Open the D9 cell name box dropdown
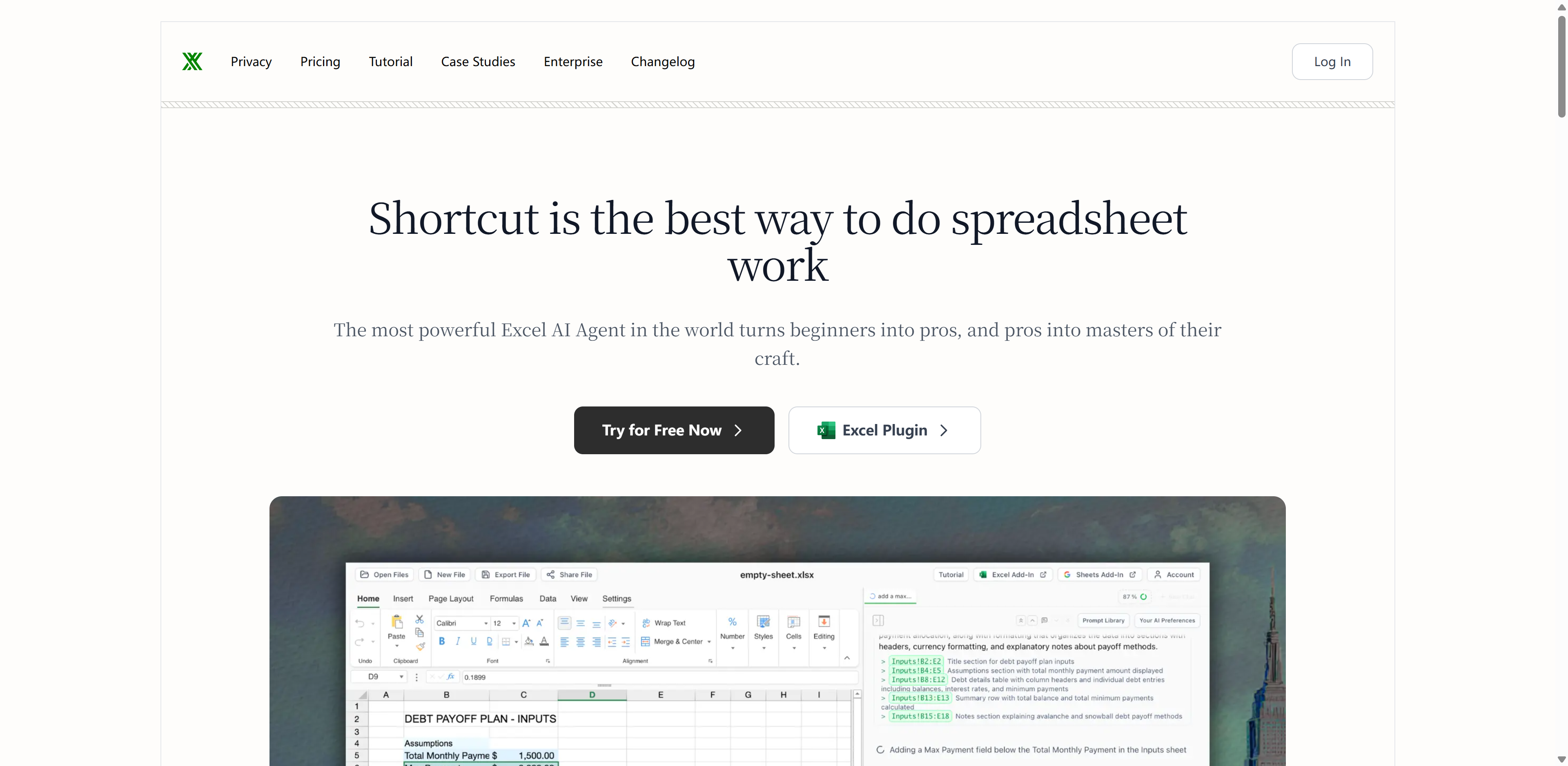 [x=401, y=677]
